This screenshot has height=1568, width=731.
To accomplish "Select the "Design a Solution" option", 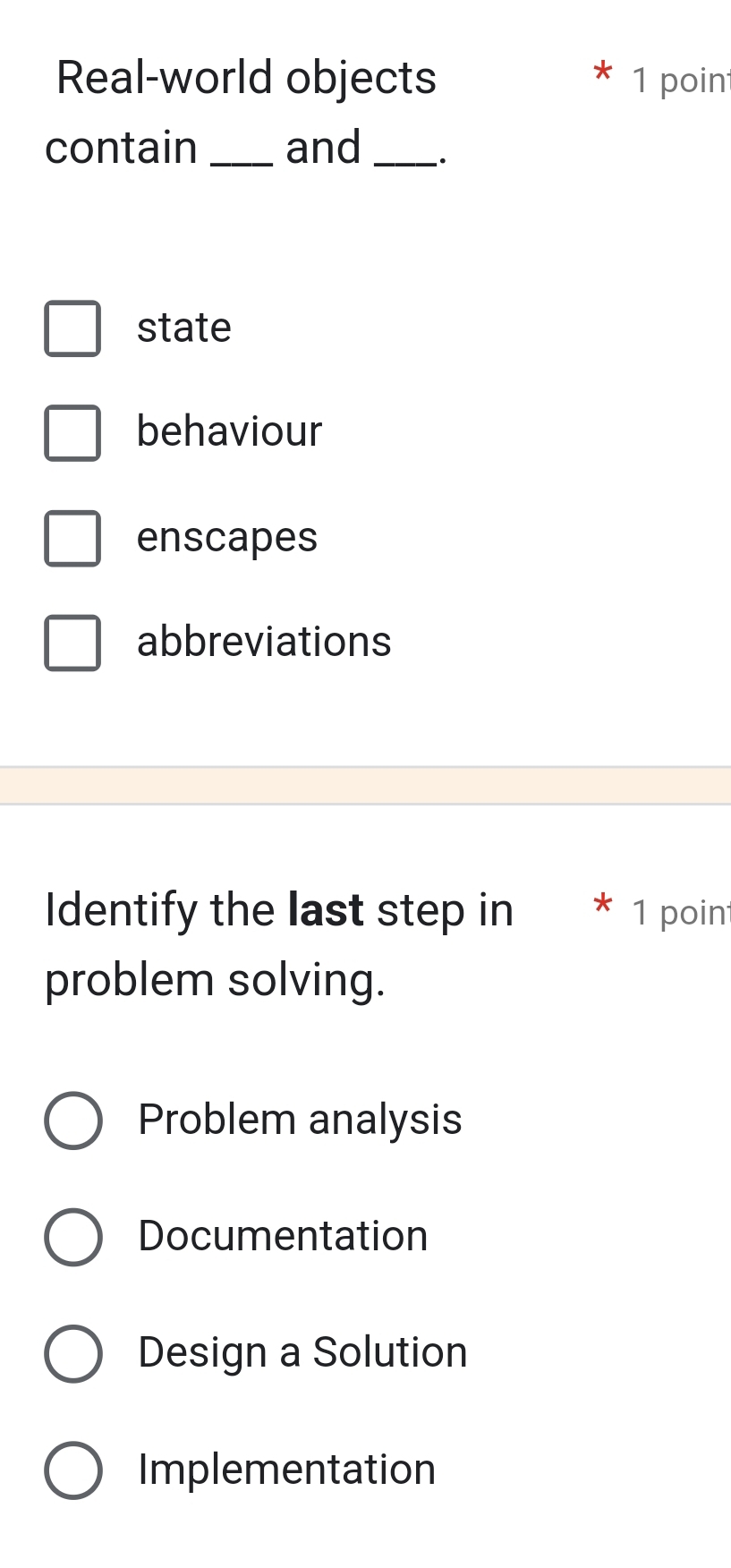I will tap(74, 1353).
